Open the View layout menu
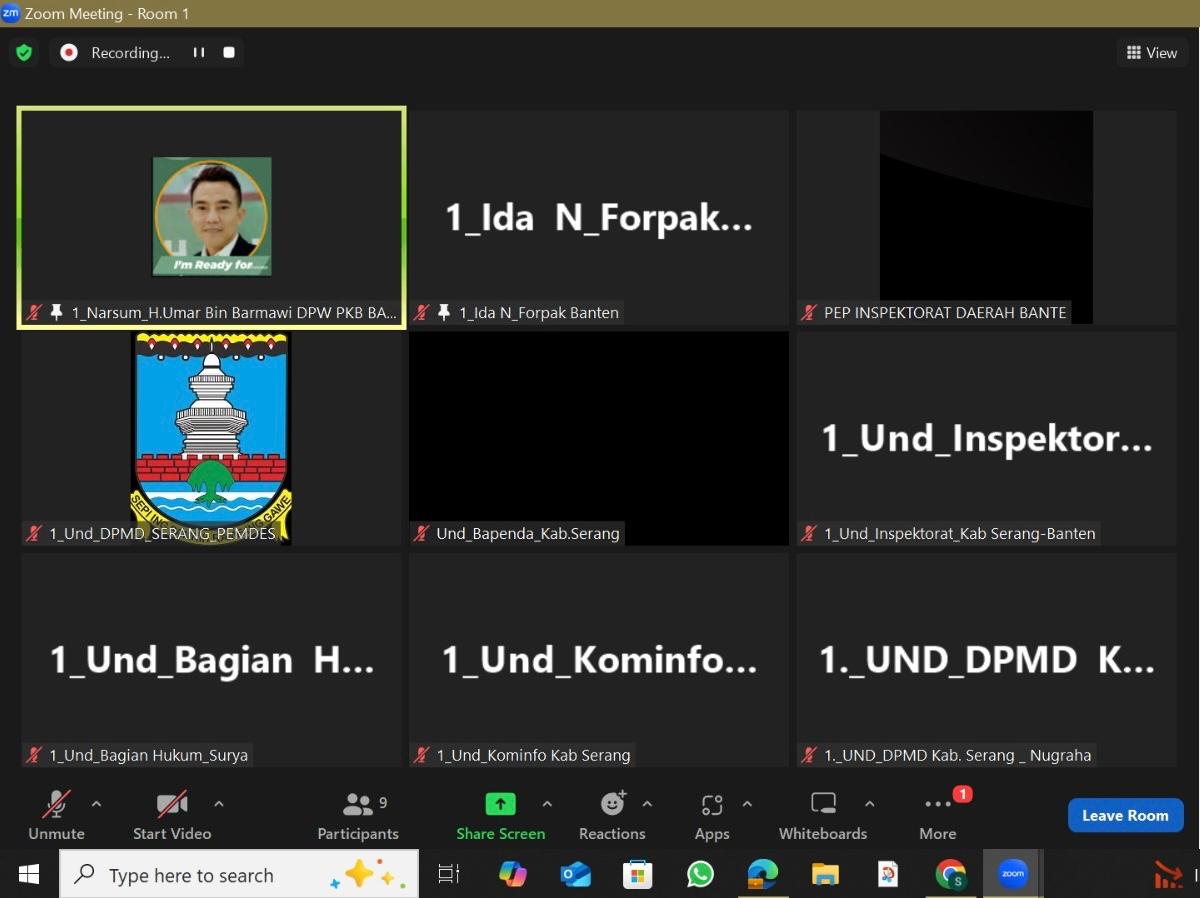Image resolution: width=1200 pixels, height=898 pixels. pos(1152,53)
